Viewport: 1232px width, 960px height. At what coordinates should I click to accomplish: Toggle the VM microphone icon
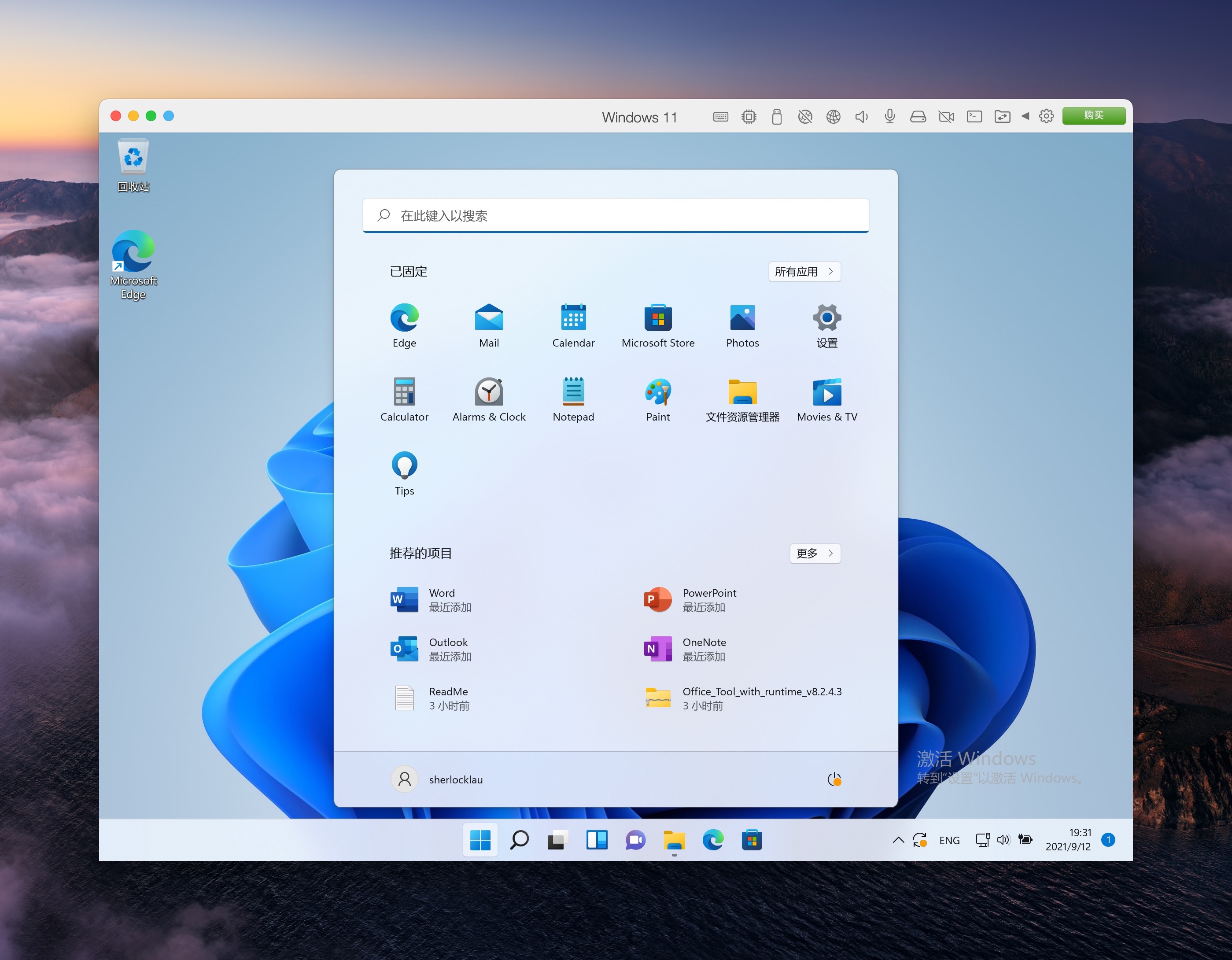(x=889, y=117)
